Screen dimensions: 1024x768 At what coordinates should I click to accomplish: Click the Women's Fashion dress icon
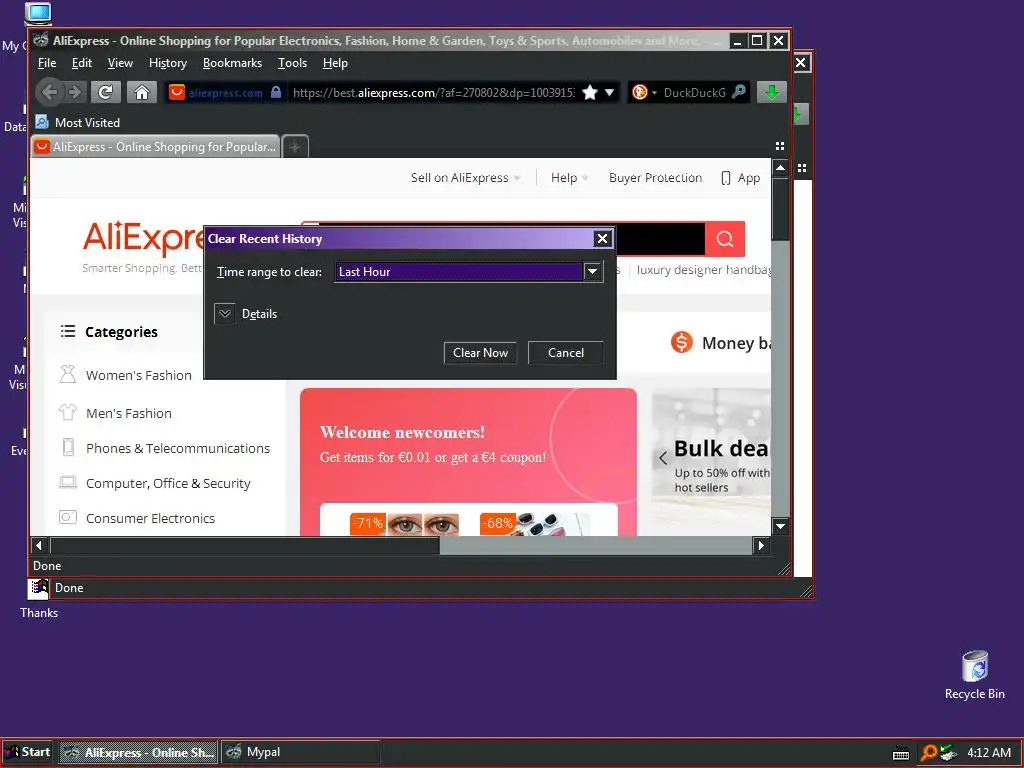click(67, 374)
